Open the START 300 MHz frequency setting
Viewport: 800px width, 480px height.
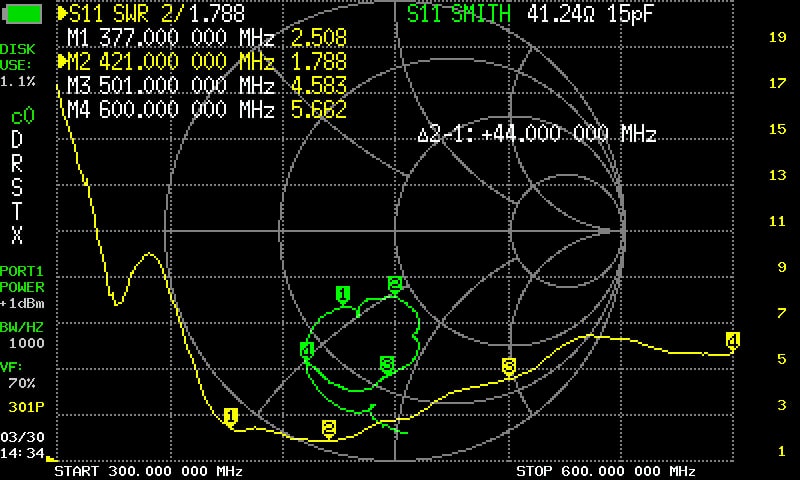(148, 471)
